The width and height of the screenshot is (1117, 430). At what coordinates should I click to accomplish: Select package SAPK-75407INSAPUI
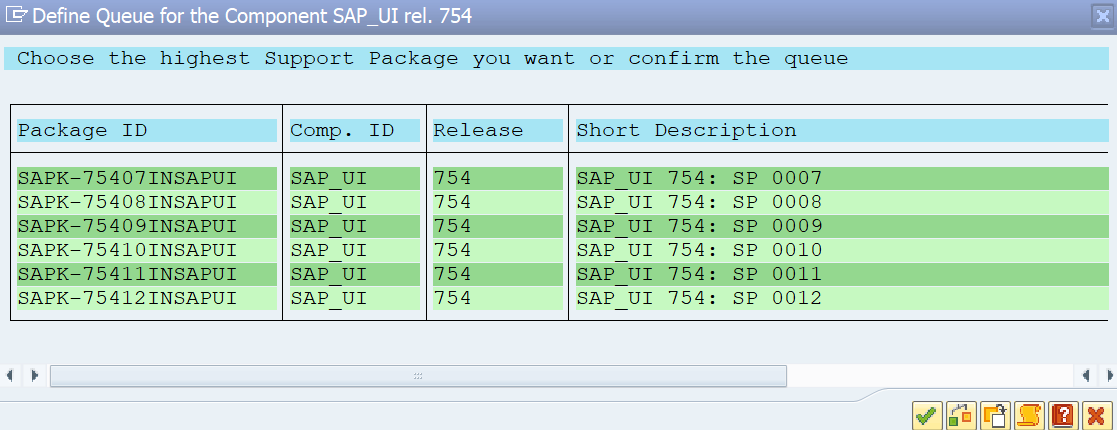coord(147,178)
